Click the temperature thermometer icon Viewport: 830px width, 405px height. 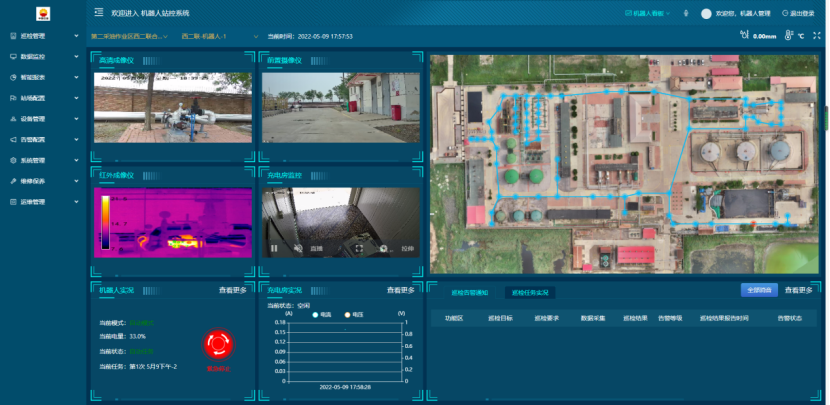click(788, 36)
